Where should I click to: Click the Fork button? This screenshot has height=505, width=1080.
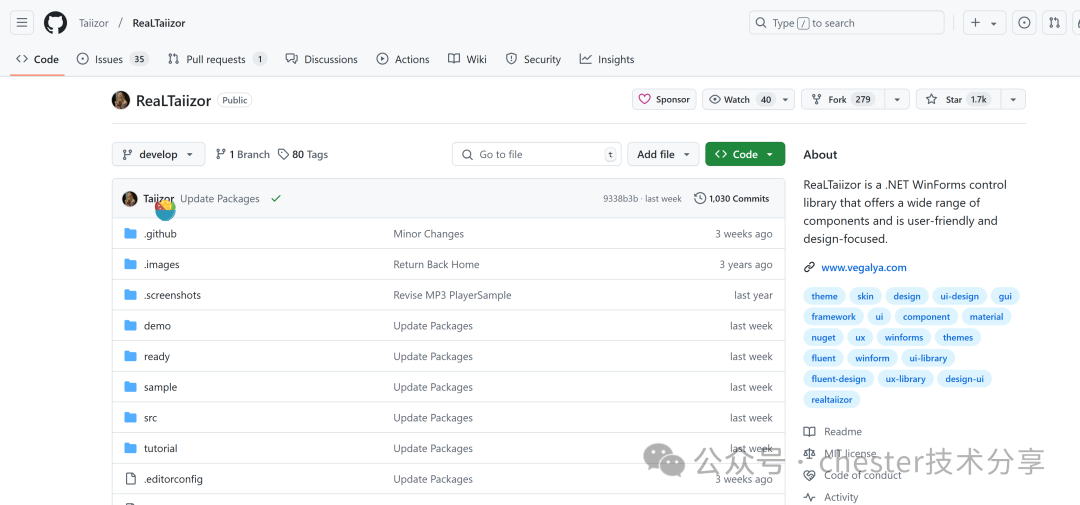coord(842,99)
